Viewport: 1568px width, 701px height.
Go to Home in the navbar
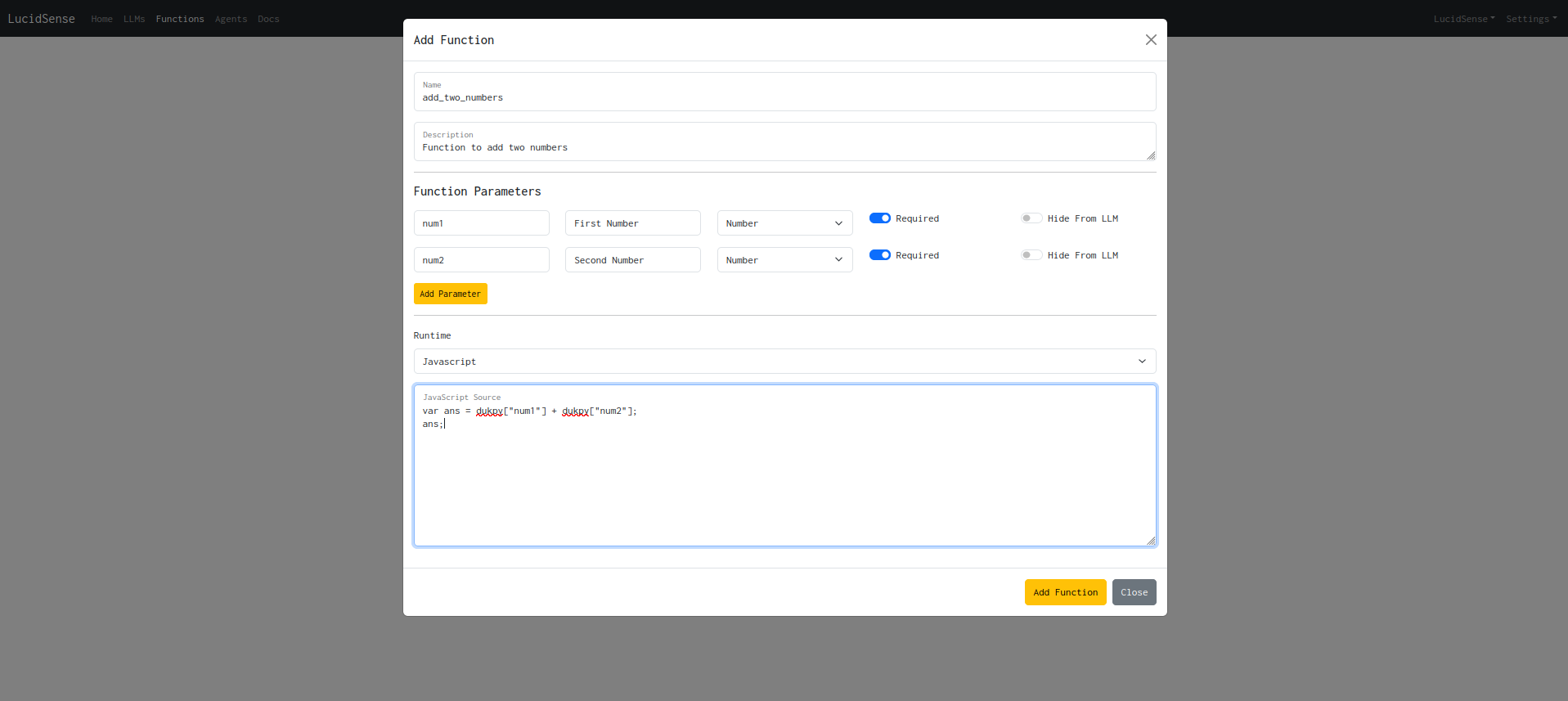click(x=102, y=19)
